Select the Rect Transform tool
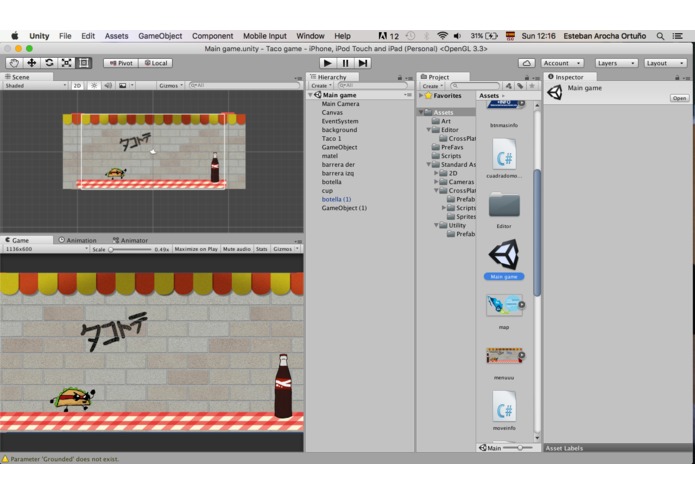 pos(83,63)
